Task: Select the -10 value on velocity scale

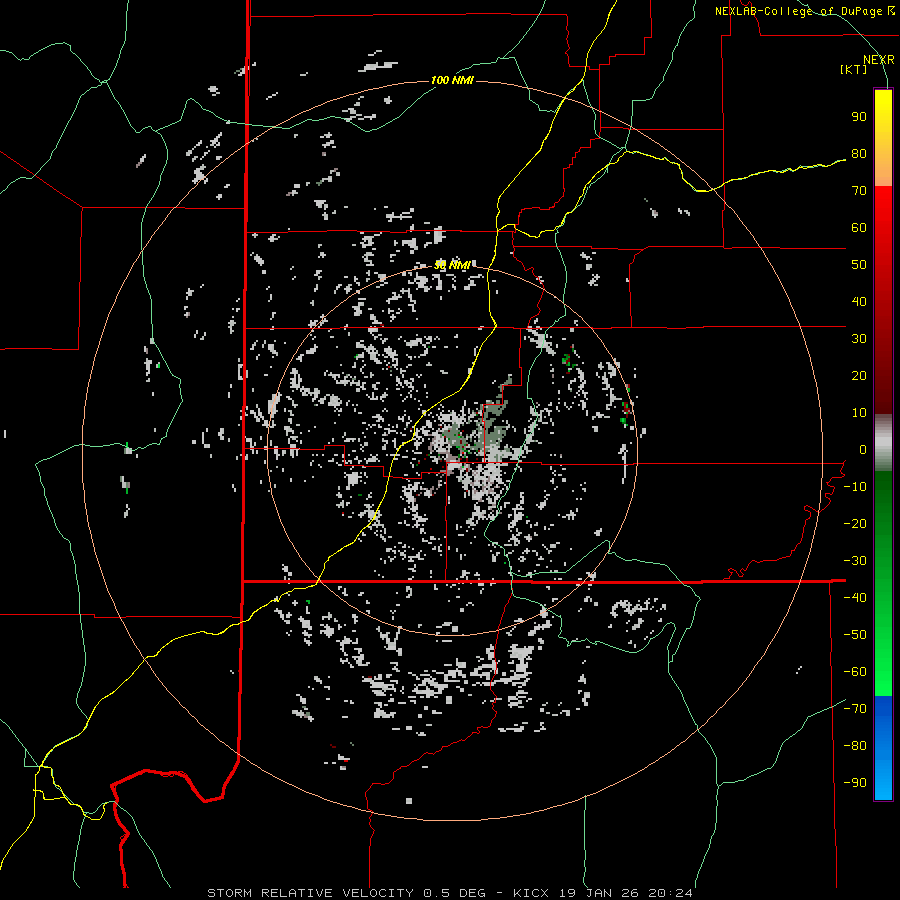Action: pyautogui.click(x=855, y=487)
